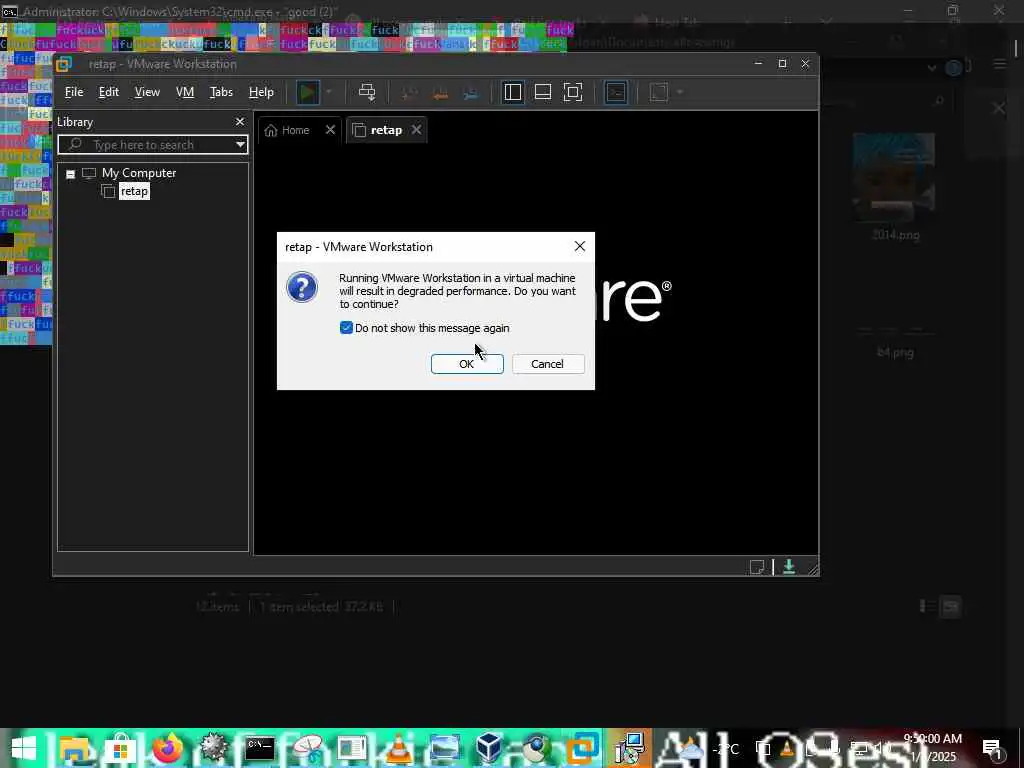Open the Windows Start menu
The height and width of the screenshot is (768, 1024).
(24, 748)
